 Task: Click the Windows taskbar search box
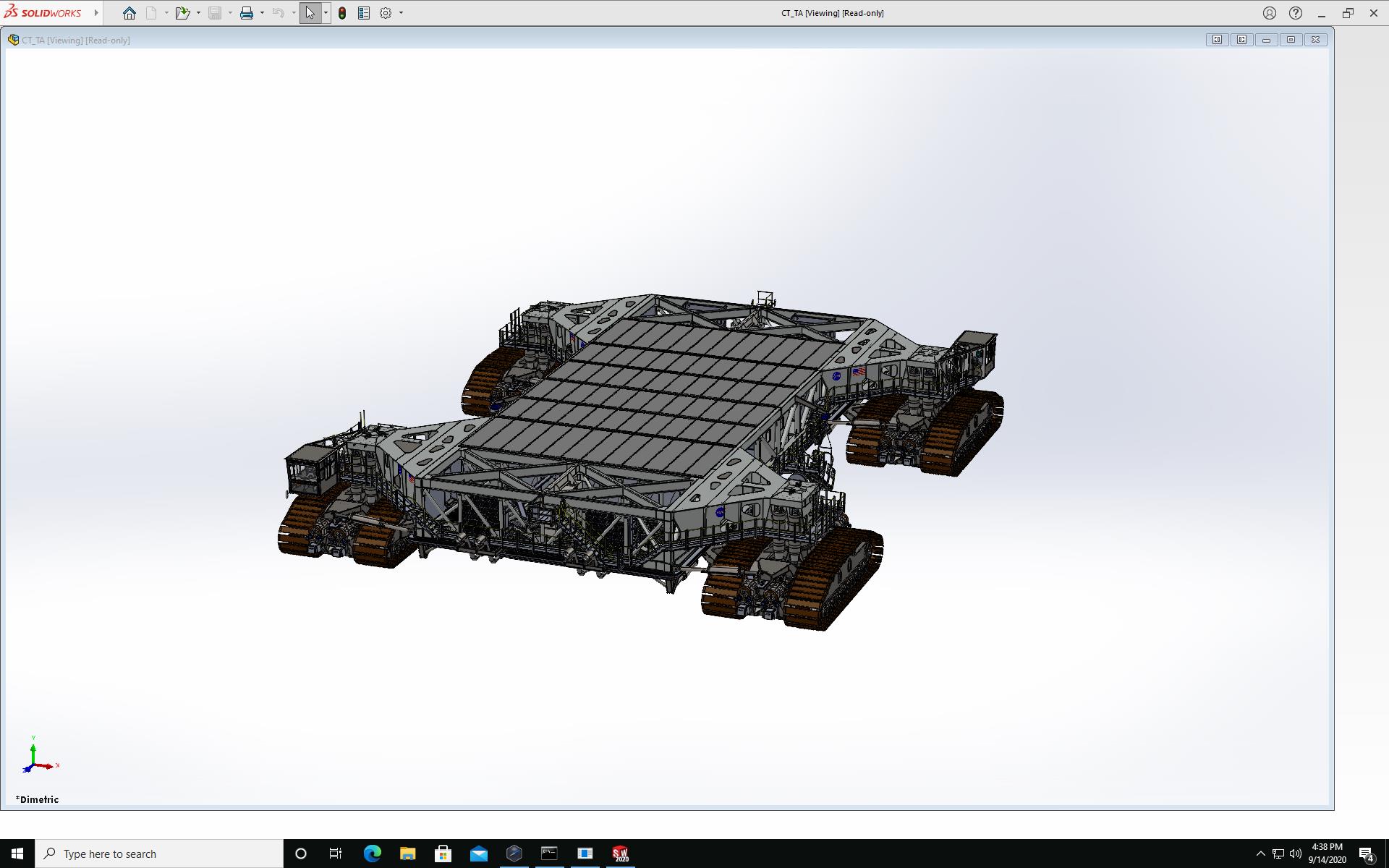pos(159,854)
